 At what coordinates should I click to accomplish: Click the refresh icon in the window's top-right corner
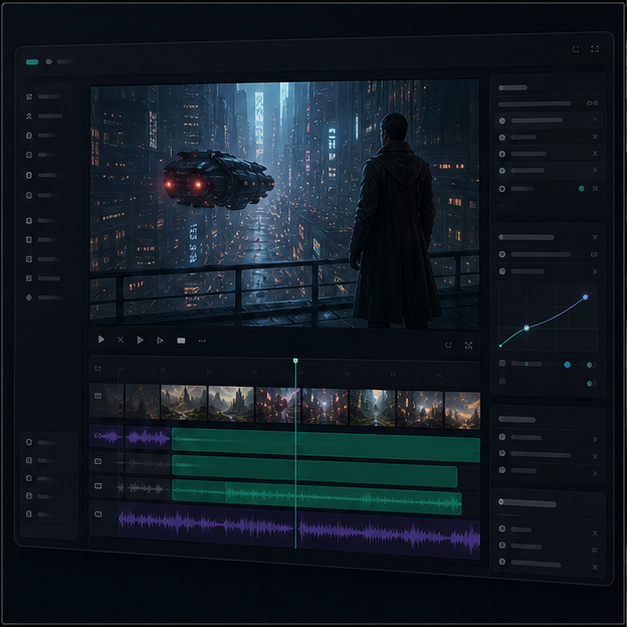[576, 49]
